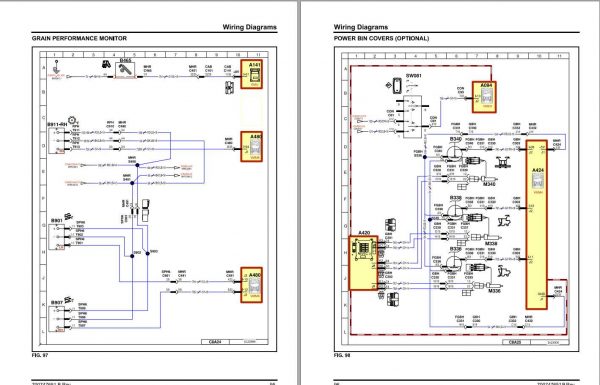Click the combine harvester icon
Image resolution: width=600 pixels, height=385 pixels.
point(107,64)
